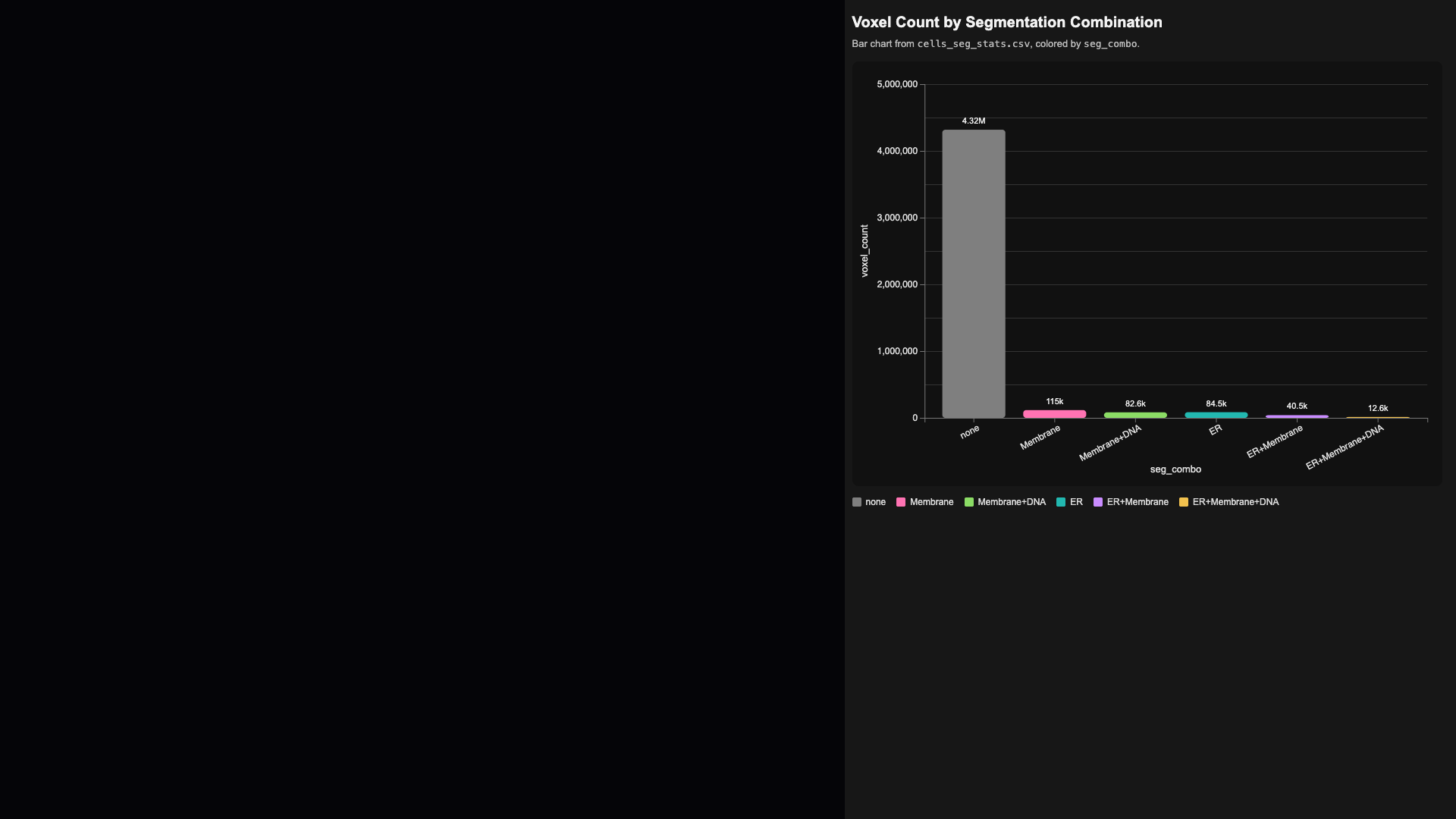Click the 'ER+Membrane' x-axis category label
This screenshot has height=819, width=1456.
(1275, 441)
